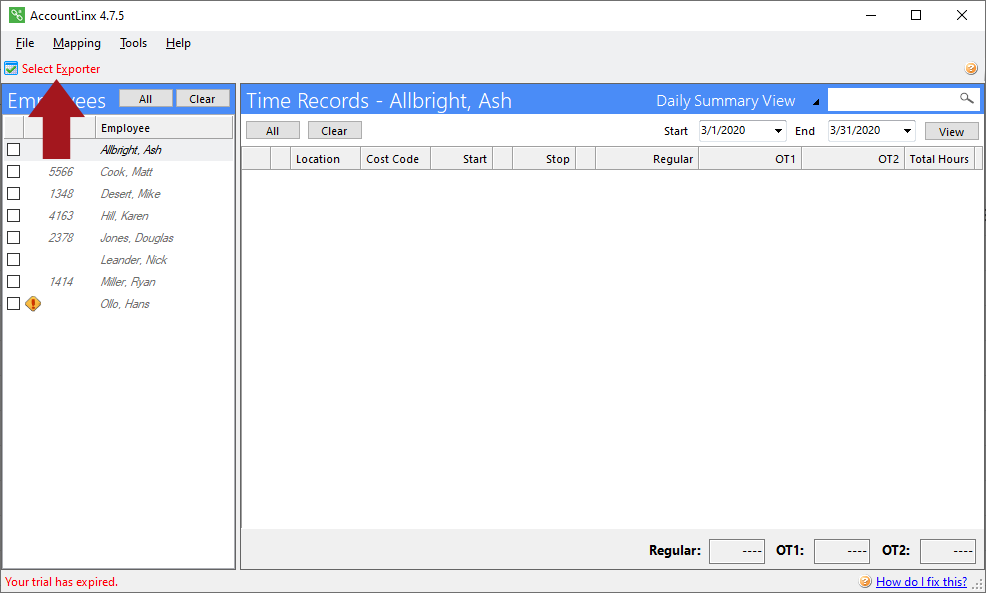Select employee row 'Ollo, Hans'
The width and height of the screenshot is (986, 593).
point(118,304)
